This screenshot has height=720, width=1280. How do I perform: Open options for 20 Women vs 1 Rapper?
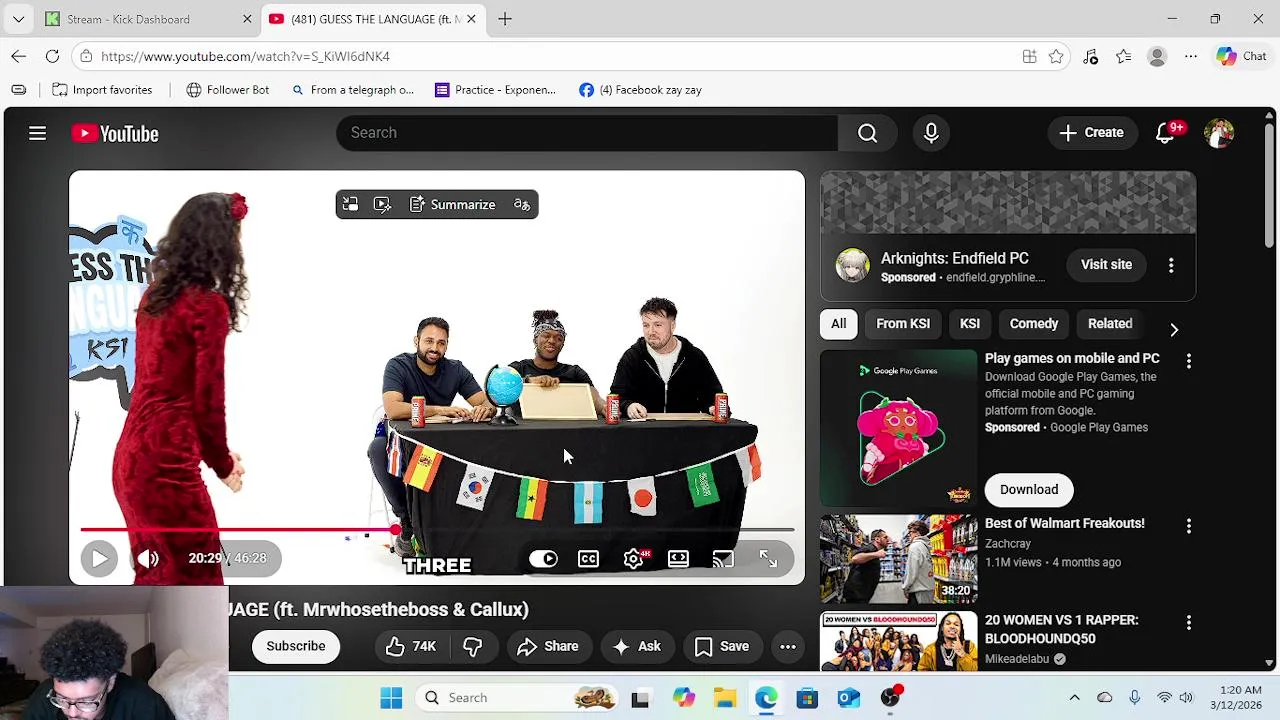1189,623
